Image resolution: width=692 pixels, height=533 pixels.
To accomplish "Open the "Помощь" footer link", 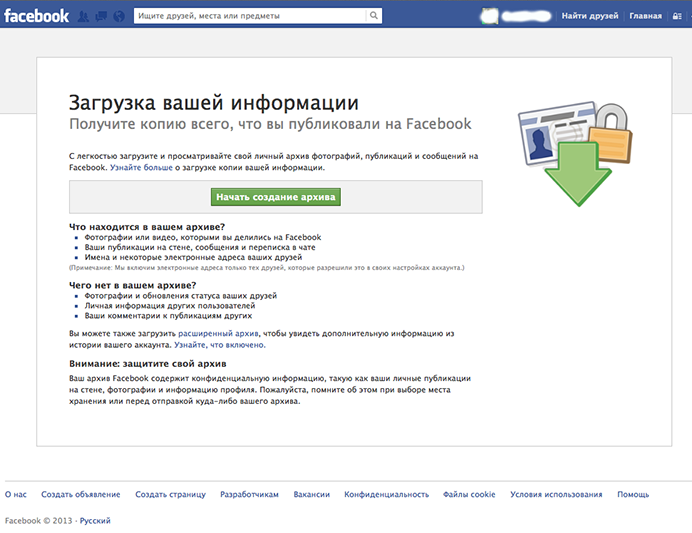I will pos(633,495).
